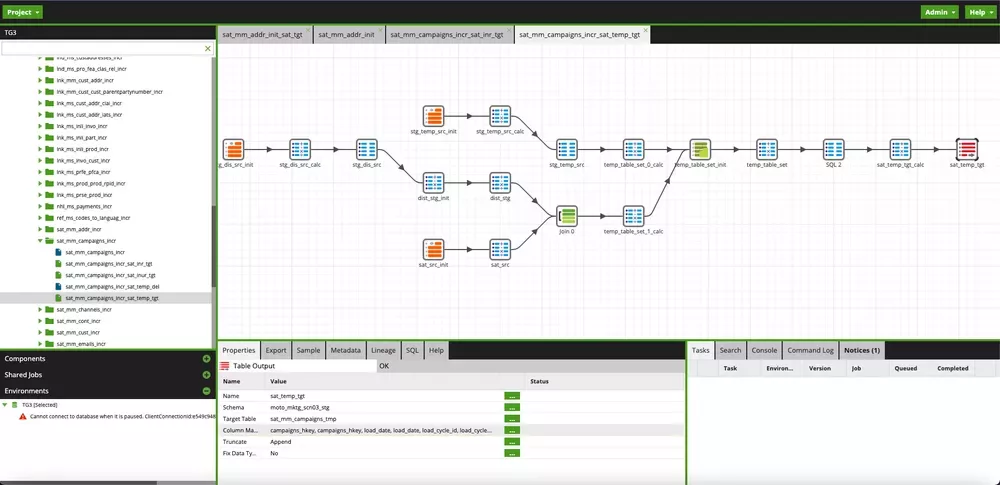1000x485 pixels.
Task: Select the sat_src_init table input node
Action: [433, 250]
